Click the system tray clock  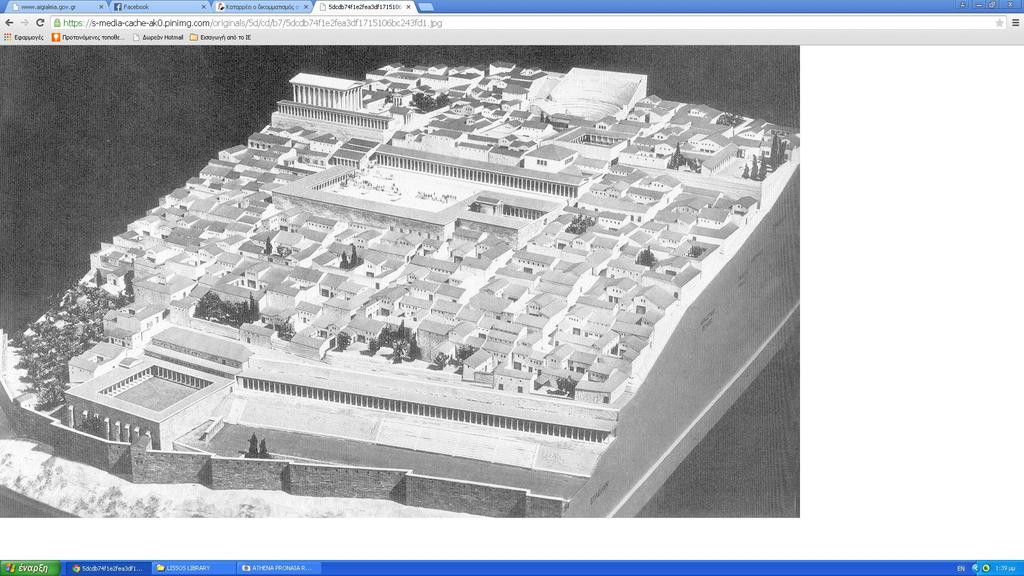pos(1005,569)
